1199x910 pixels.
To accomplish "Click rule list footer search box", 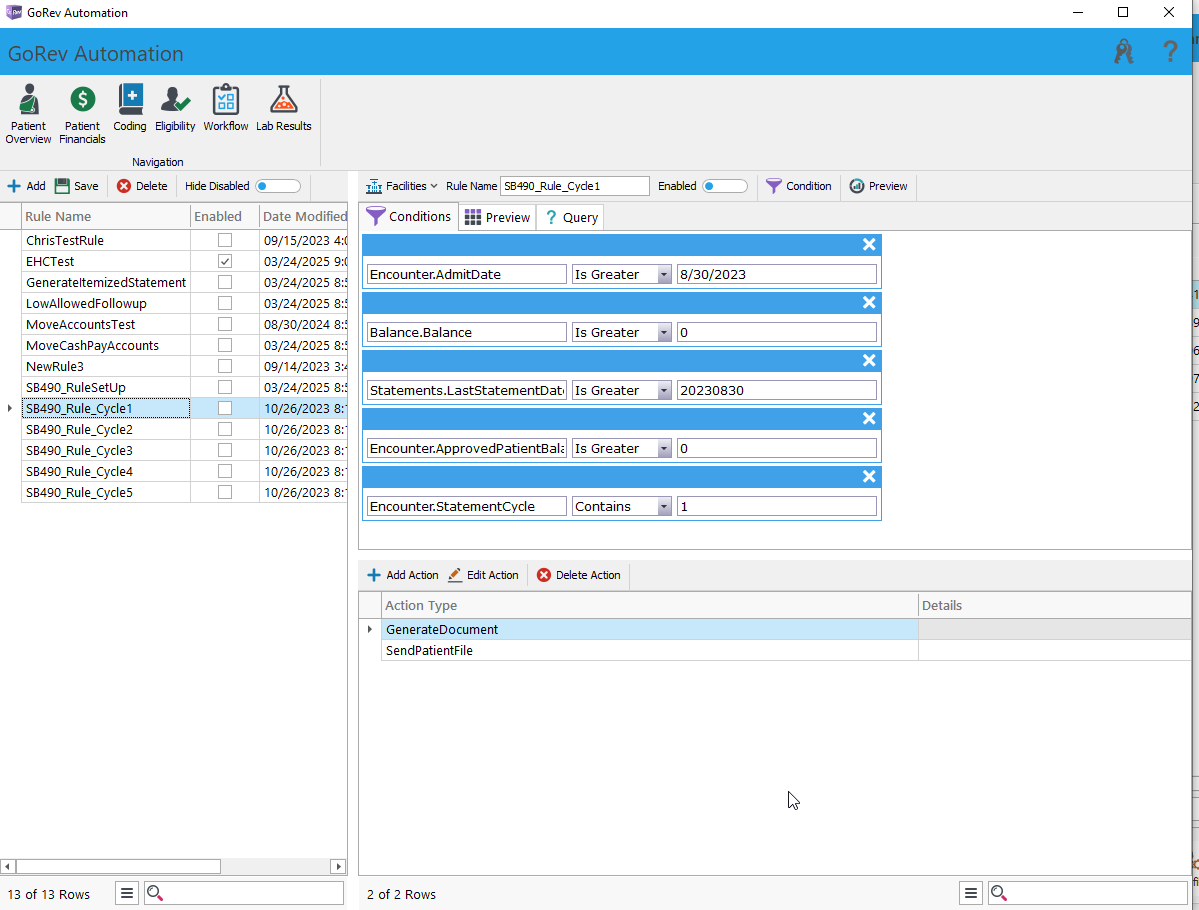I will [244, 893].
